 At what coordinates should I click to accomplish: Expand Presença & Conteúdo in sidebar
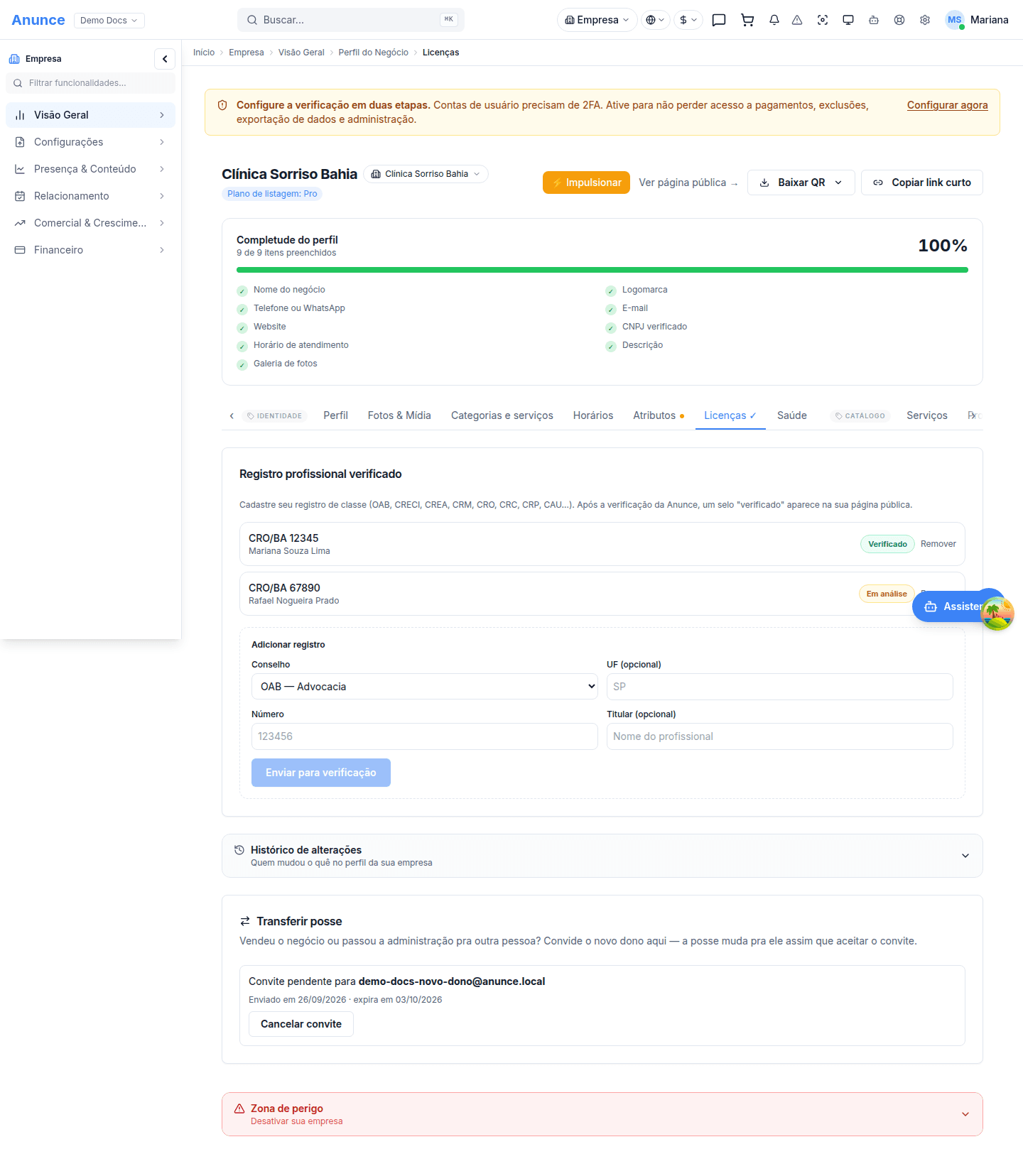[x=90, y=169]
